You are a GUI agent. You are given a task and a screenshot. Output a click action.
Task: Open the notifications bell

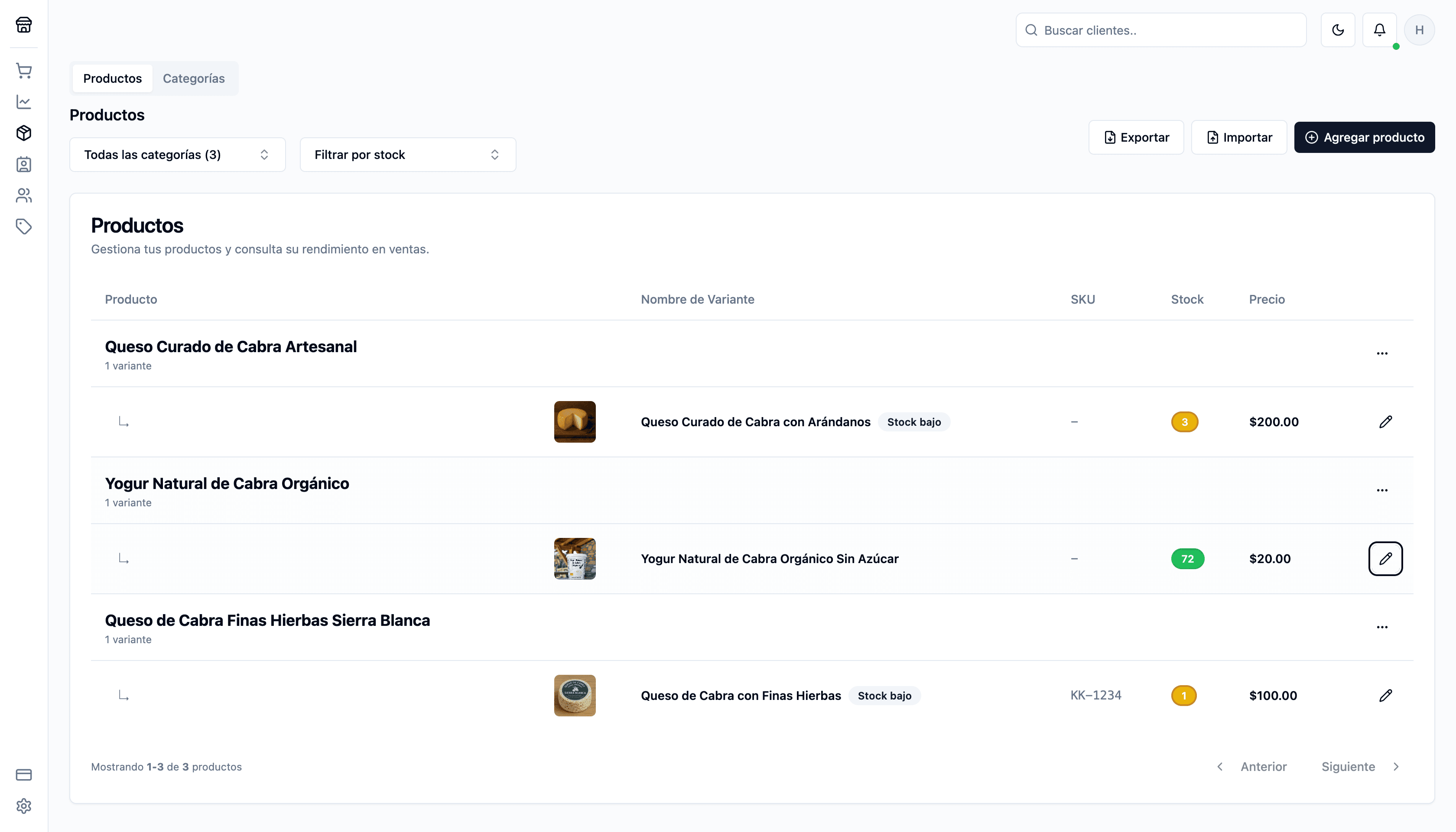[1379, 30]
